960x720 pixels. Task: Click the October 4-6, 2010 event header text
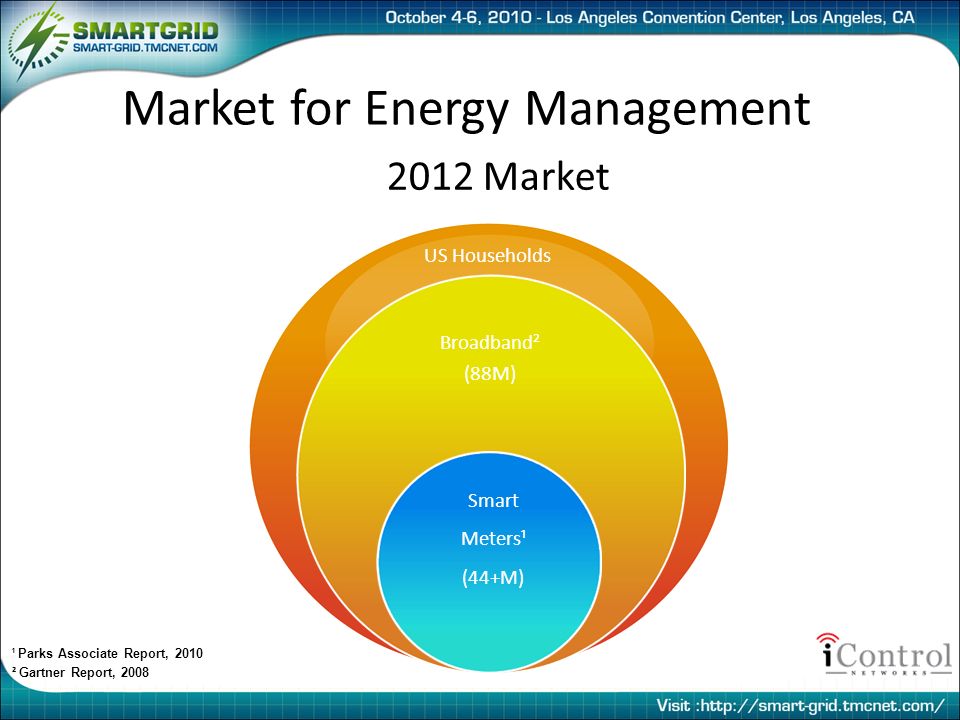coord(650,18)
